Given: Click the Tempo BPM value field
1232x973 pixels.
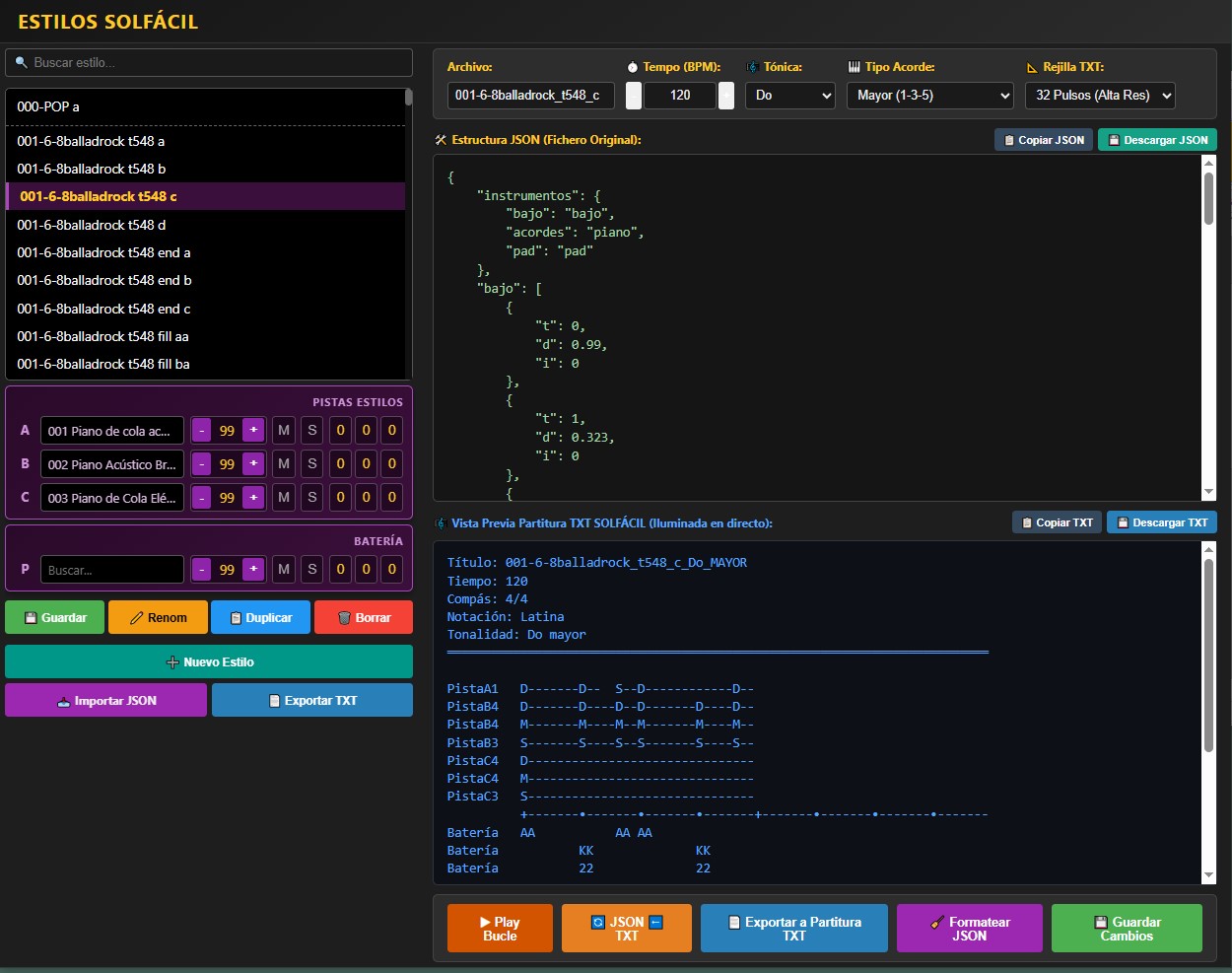Looking at the screenshot, I should pyautogui.click(x=680, y=95).
